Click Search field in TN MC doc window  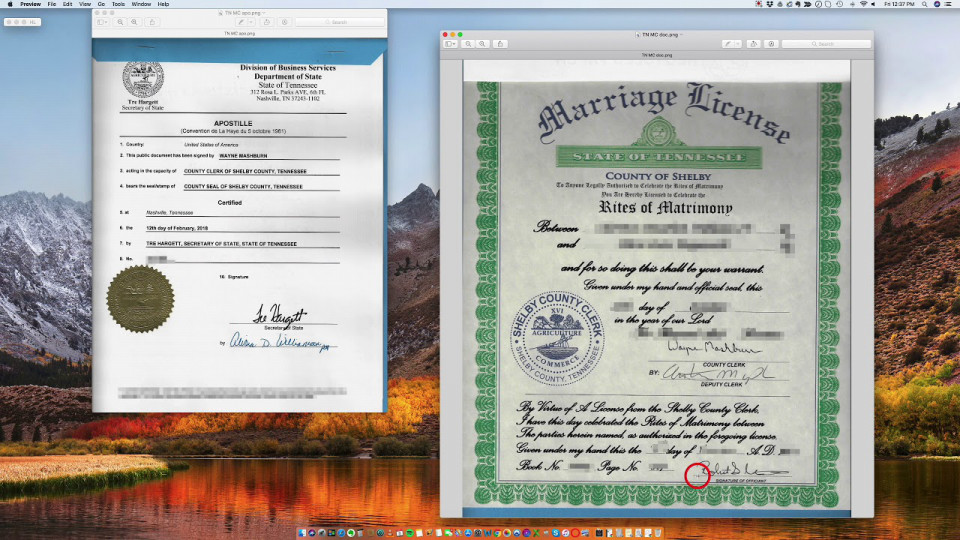[x=826, y=44]
